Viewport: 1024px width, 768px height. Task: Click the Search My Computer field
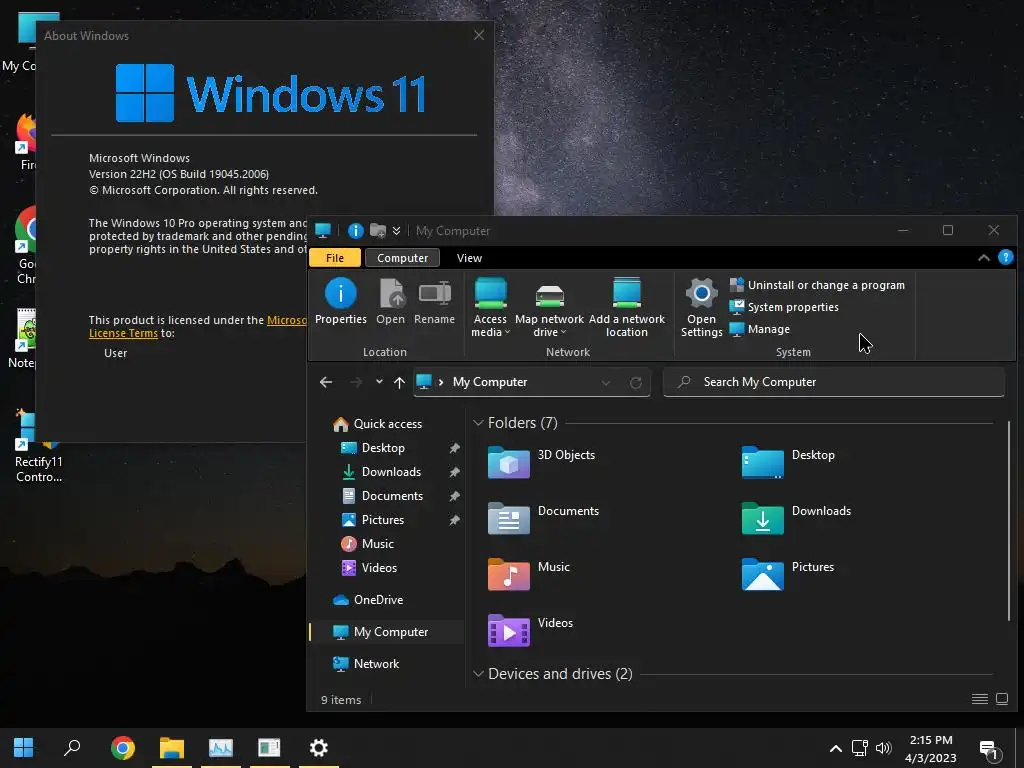(834, 382)
